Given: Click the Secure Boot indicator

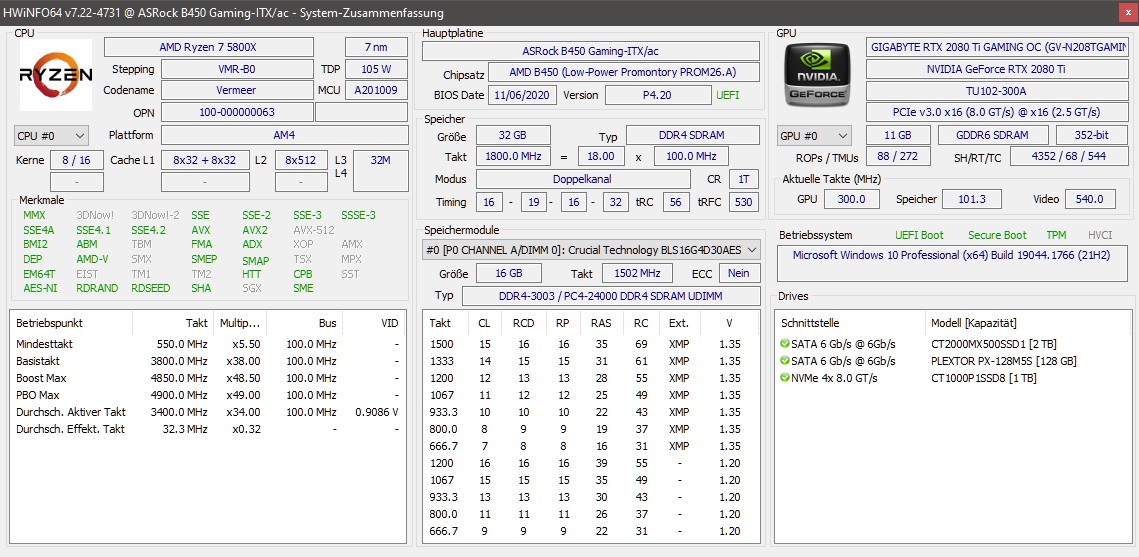Looking at the screenshot, I should [x=997, y=235].
